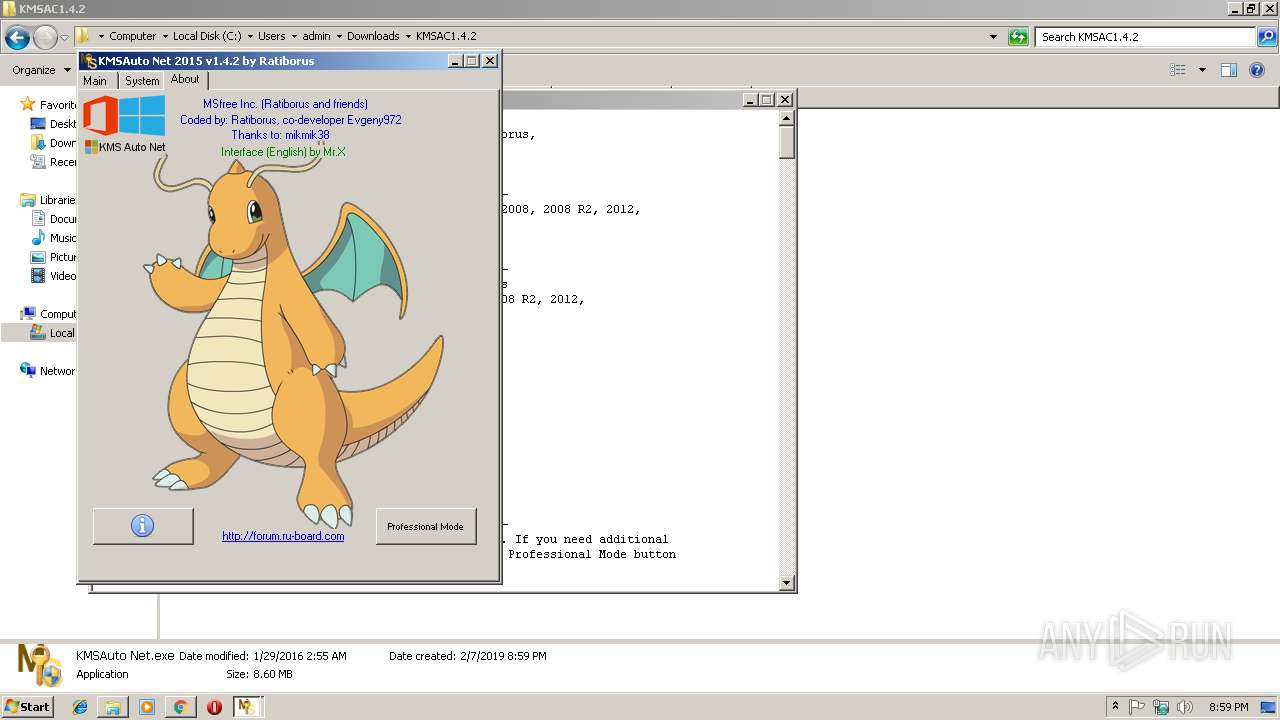The height and width of the screenshot is (720, 1280).
Task: Open Windows Media Player from taskbar
Action: (x=147, y=707)
